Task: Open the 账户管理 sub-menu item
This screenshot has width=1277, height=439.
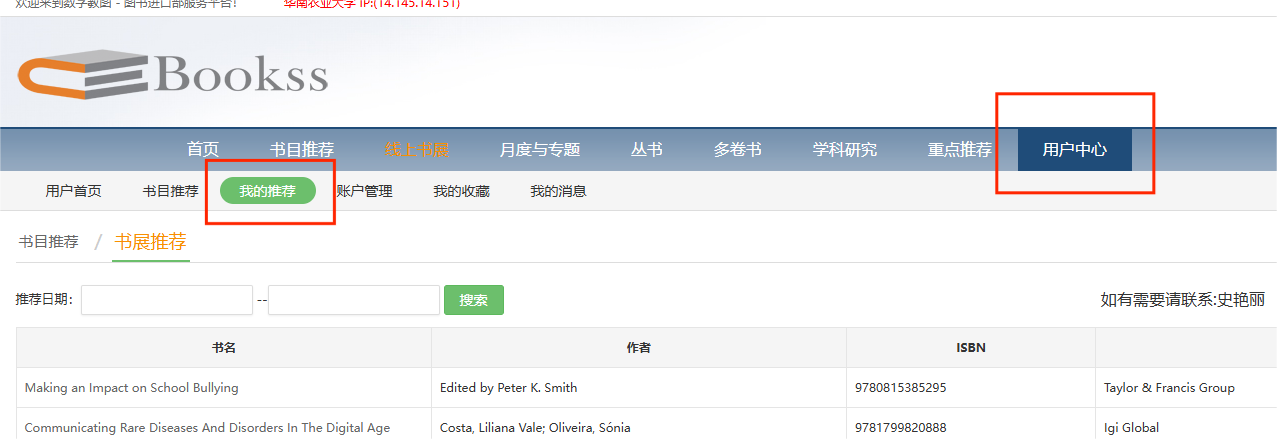Action: point(364,191)
